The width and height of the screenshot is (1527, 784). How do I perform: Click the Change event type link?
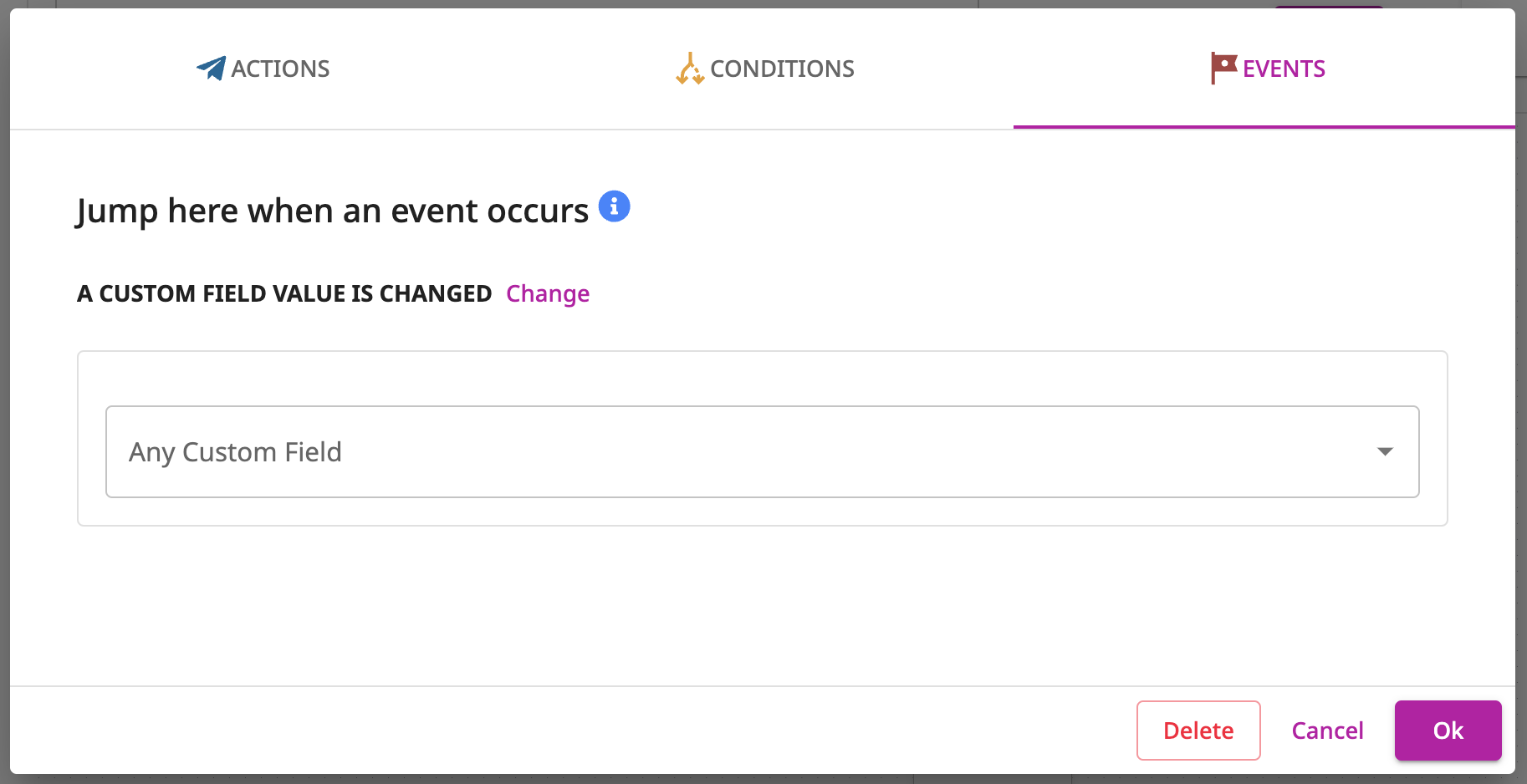pos(548,294)
